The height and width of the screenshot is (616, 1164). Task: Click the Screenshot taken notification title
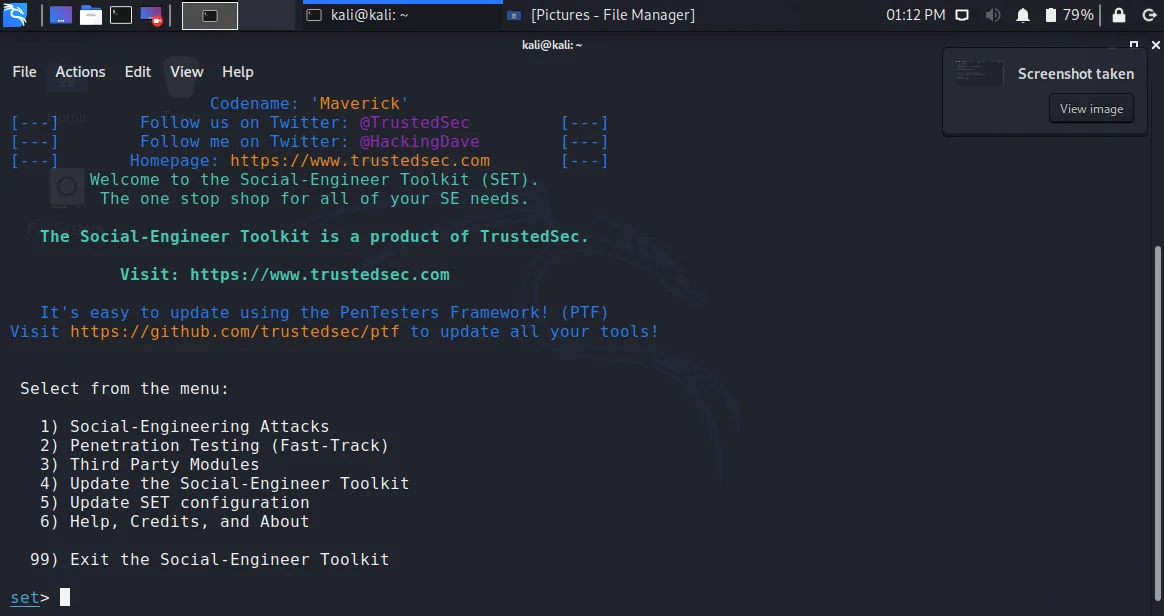1076,73
